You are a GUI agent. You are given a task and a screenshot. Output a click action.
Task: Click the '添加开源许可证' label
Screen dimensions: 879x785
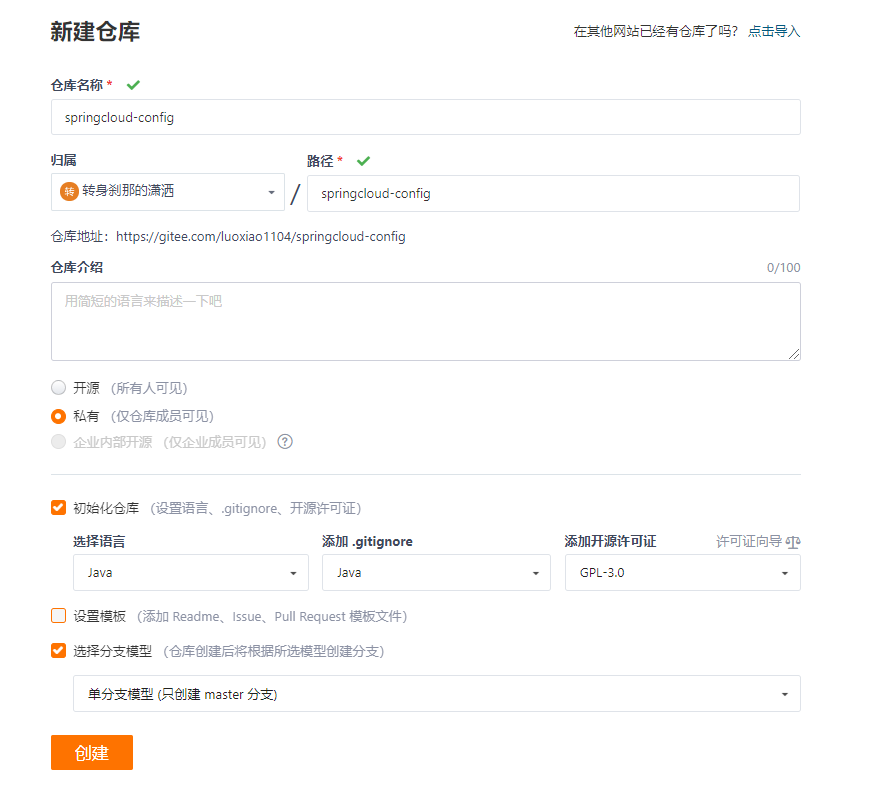click(610, 541)
